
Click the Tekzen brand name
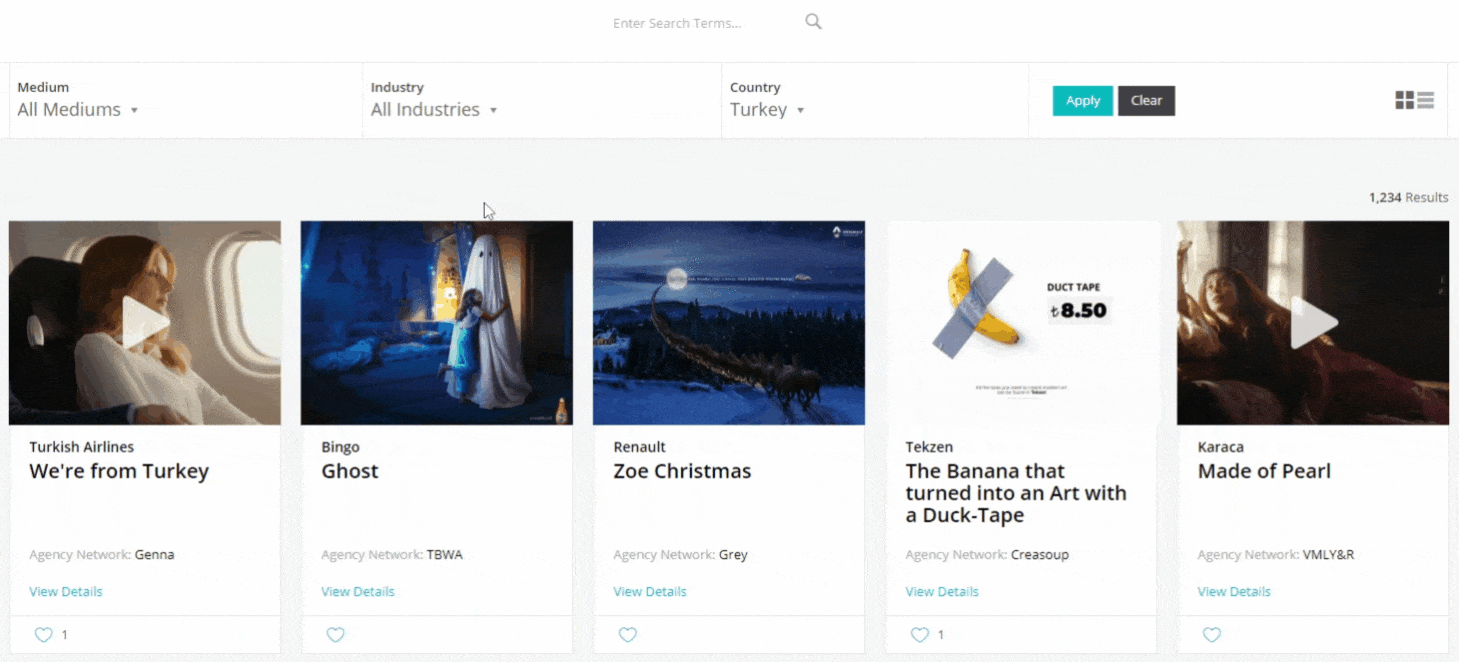point(929,447)
